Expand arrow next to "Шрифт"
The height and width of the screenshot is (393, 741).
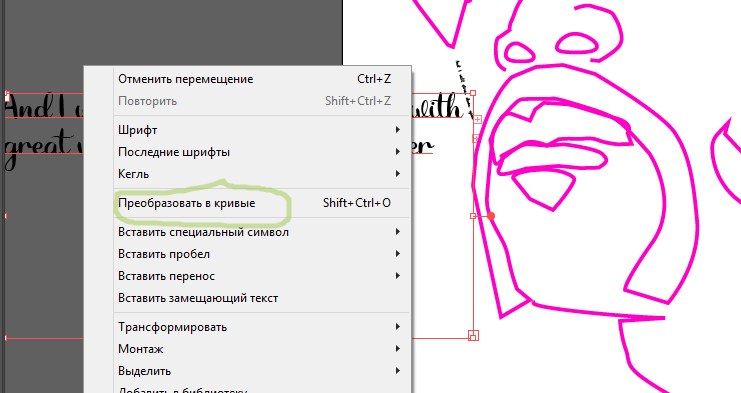398,130
